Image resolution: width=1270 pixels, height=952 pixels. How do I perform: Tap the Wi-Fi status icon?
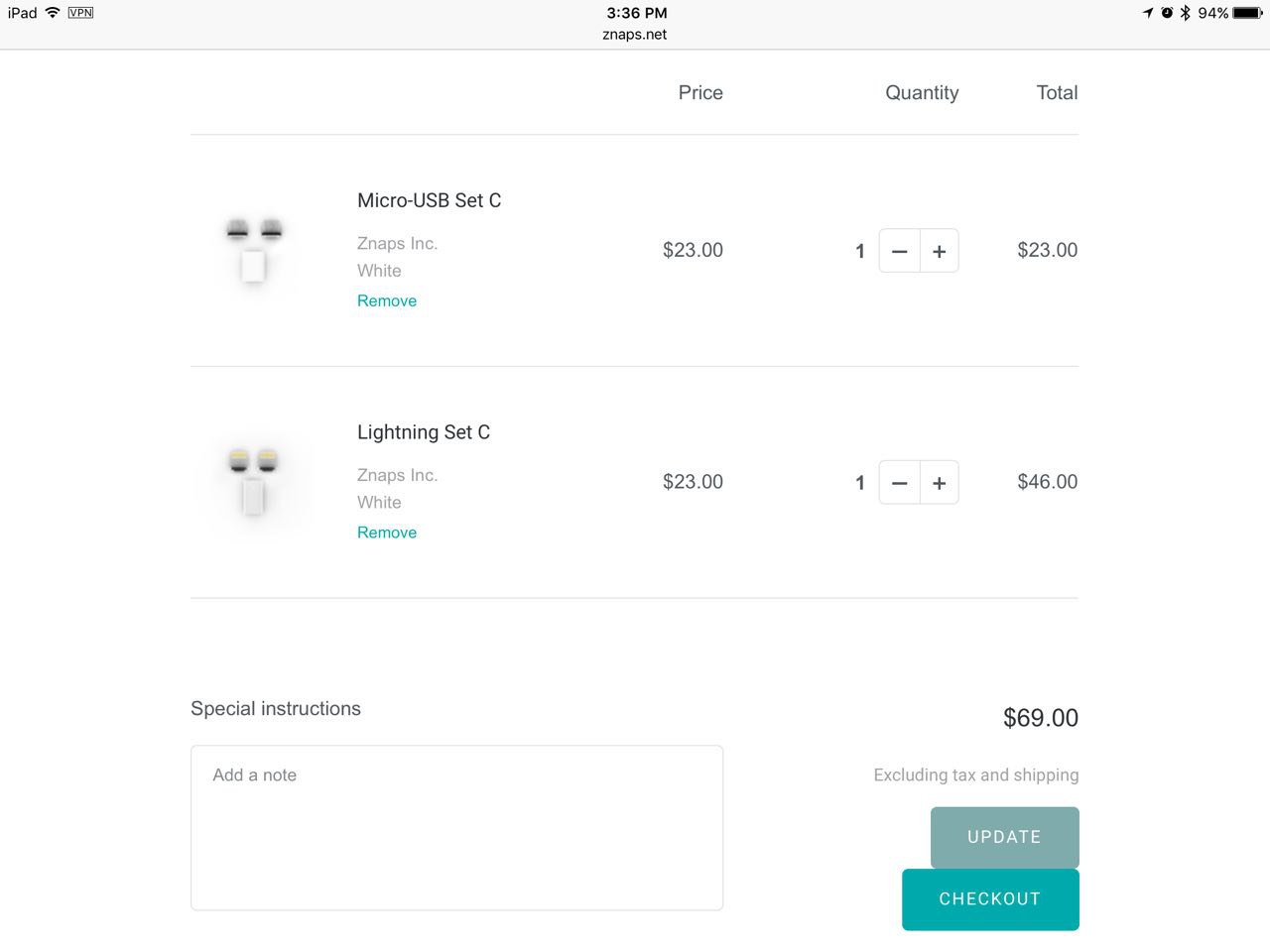click(53, 13)
